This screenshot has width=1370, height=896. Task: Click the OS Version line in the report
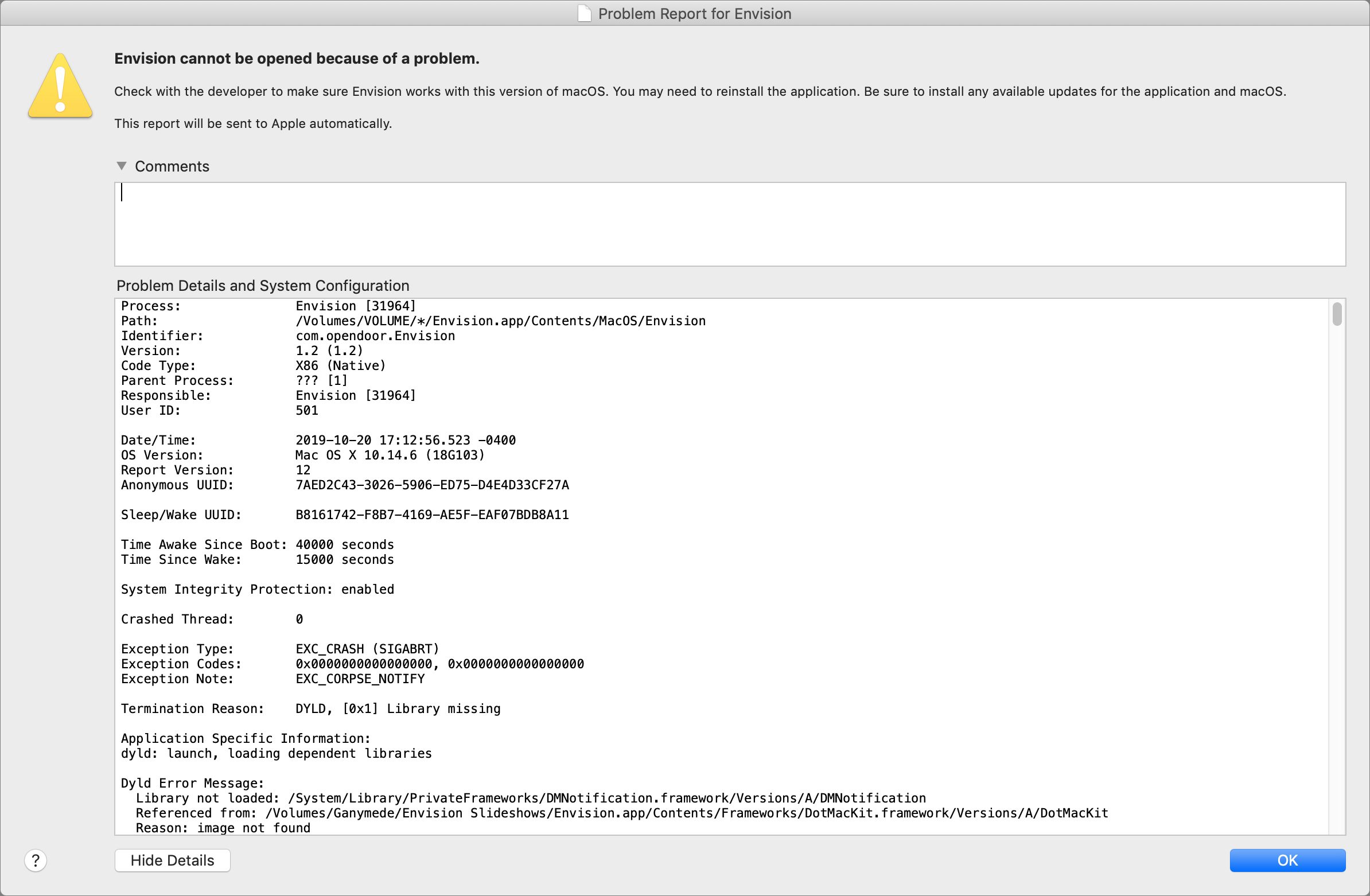(x=303, y=455)
